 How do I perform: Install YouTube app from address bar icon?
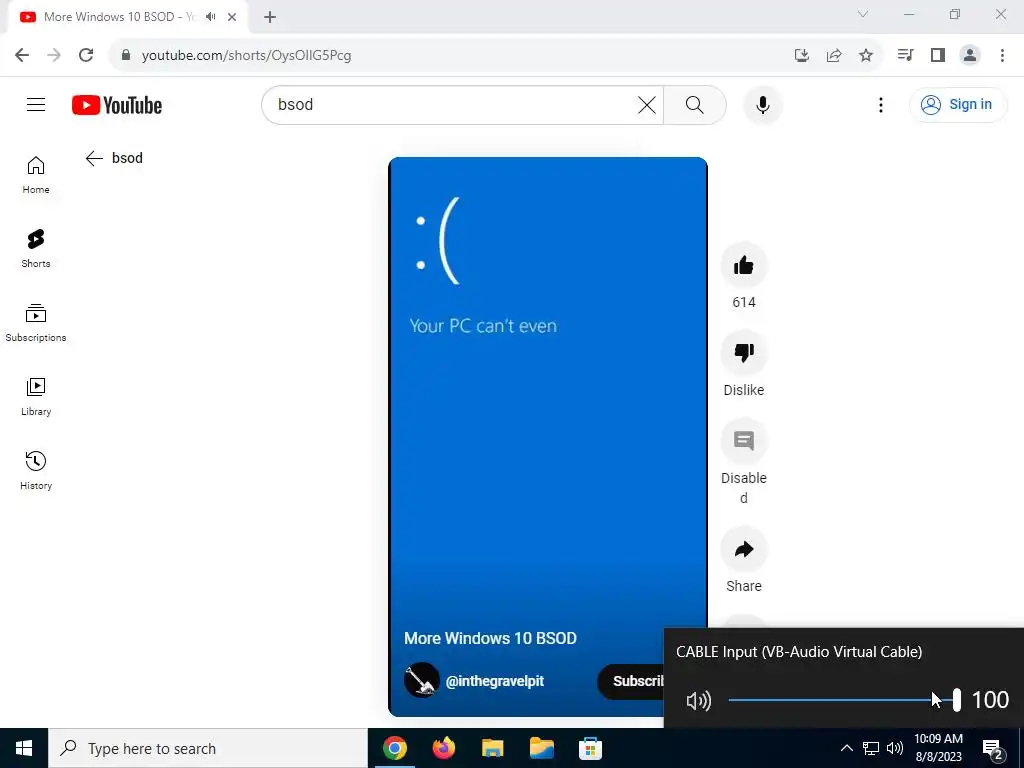point(802,55)
